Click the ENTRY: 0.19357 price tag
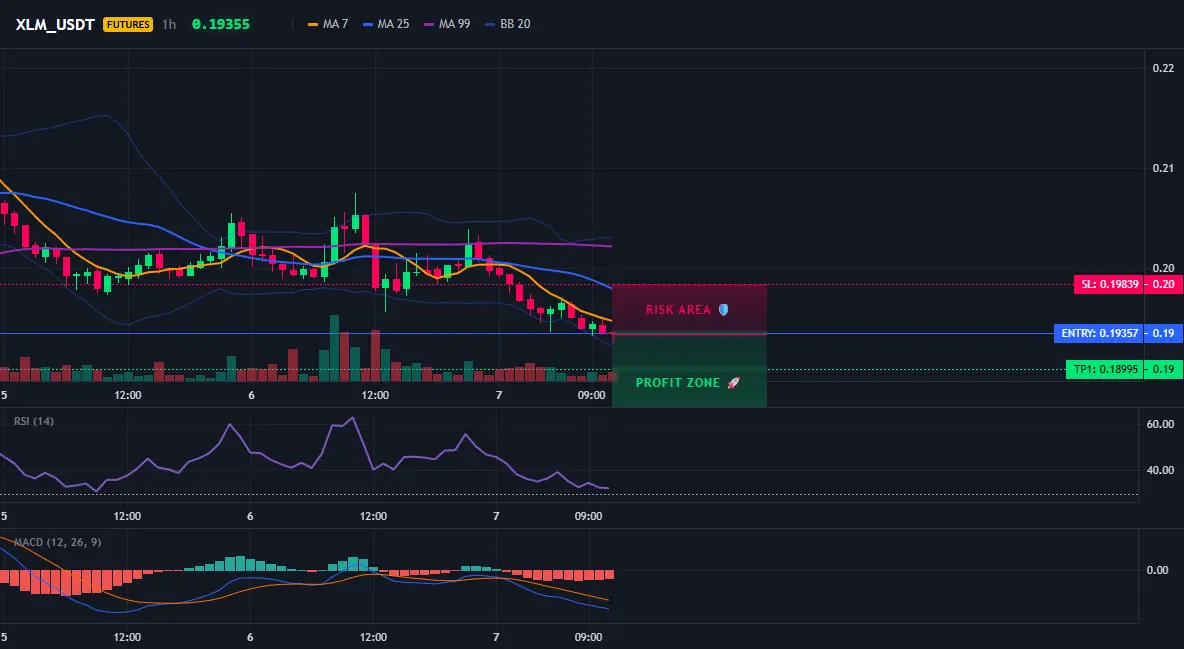This screenshot has width=1184, height=649. [1099, 333]
